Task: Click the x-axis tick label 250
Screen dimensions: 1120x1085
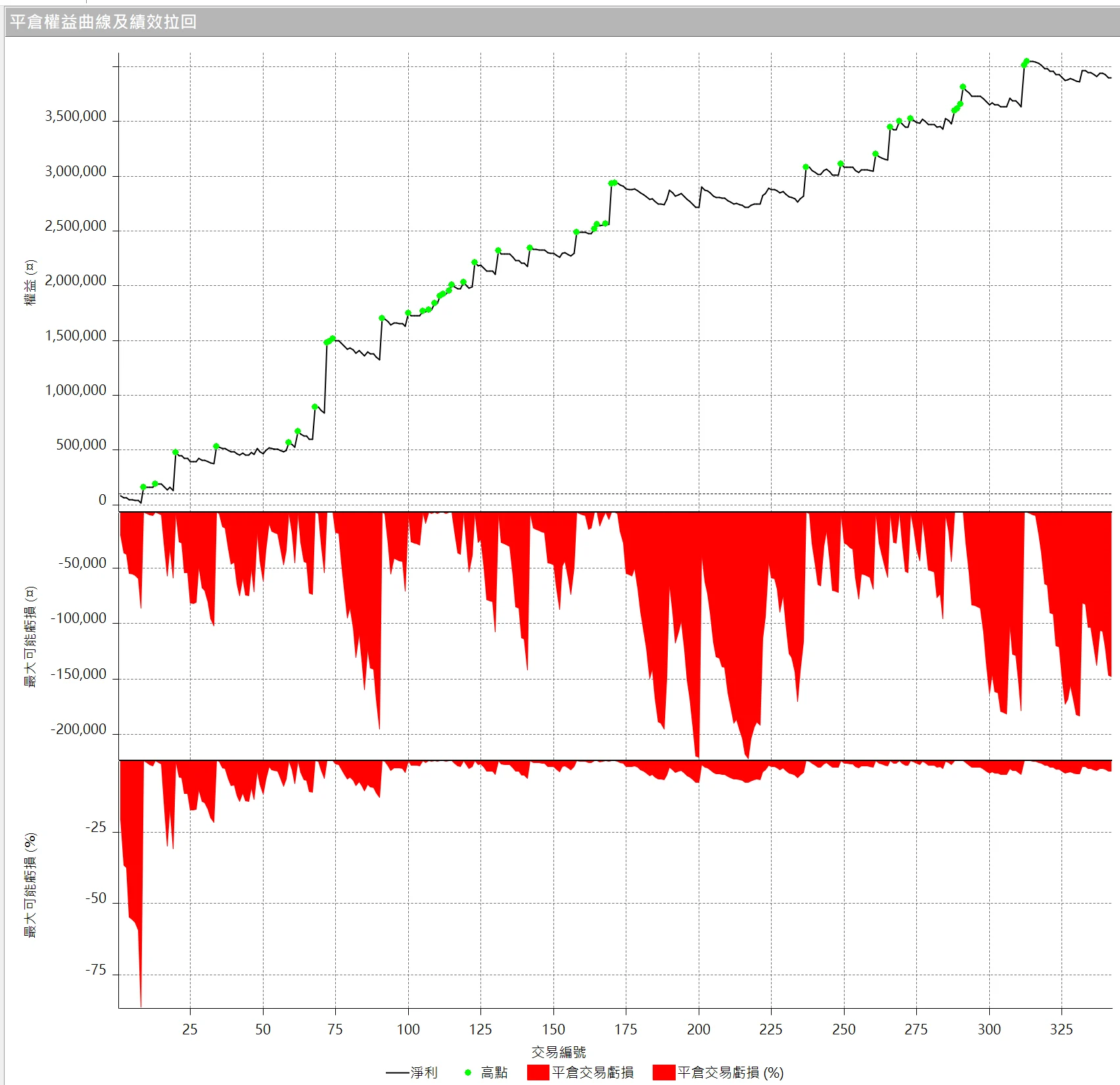Action: click(x=844, y=1030)
